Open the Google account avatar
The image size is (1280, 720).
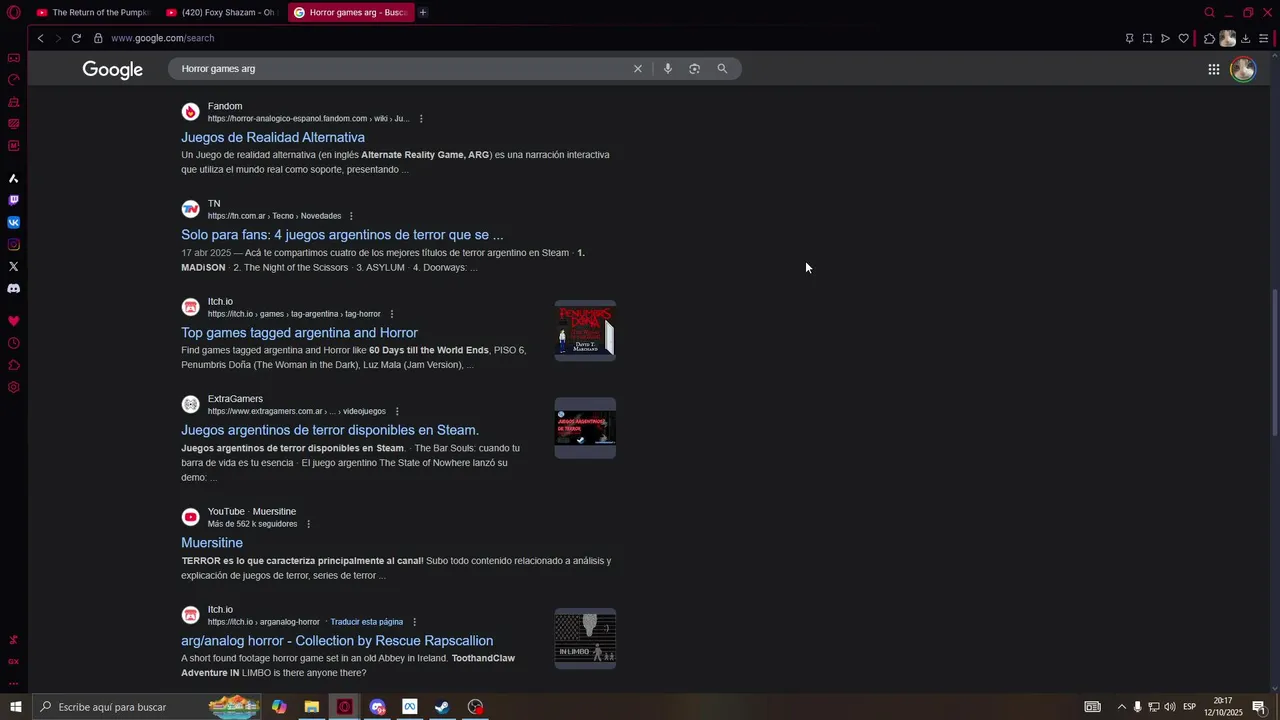1243,69
